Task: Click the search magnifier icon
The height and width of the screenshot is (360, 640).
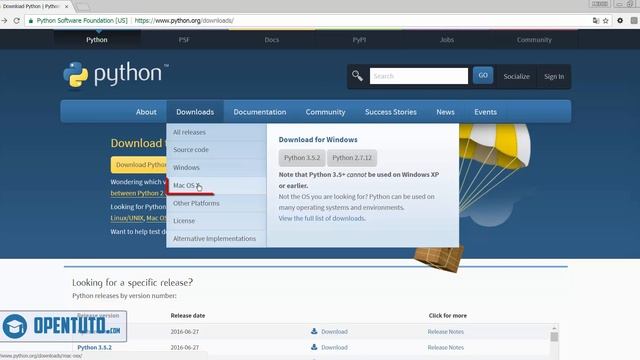Action: (358, 76)
